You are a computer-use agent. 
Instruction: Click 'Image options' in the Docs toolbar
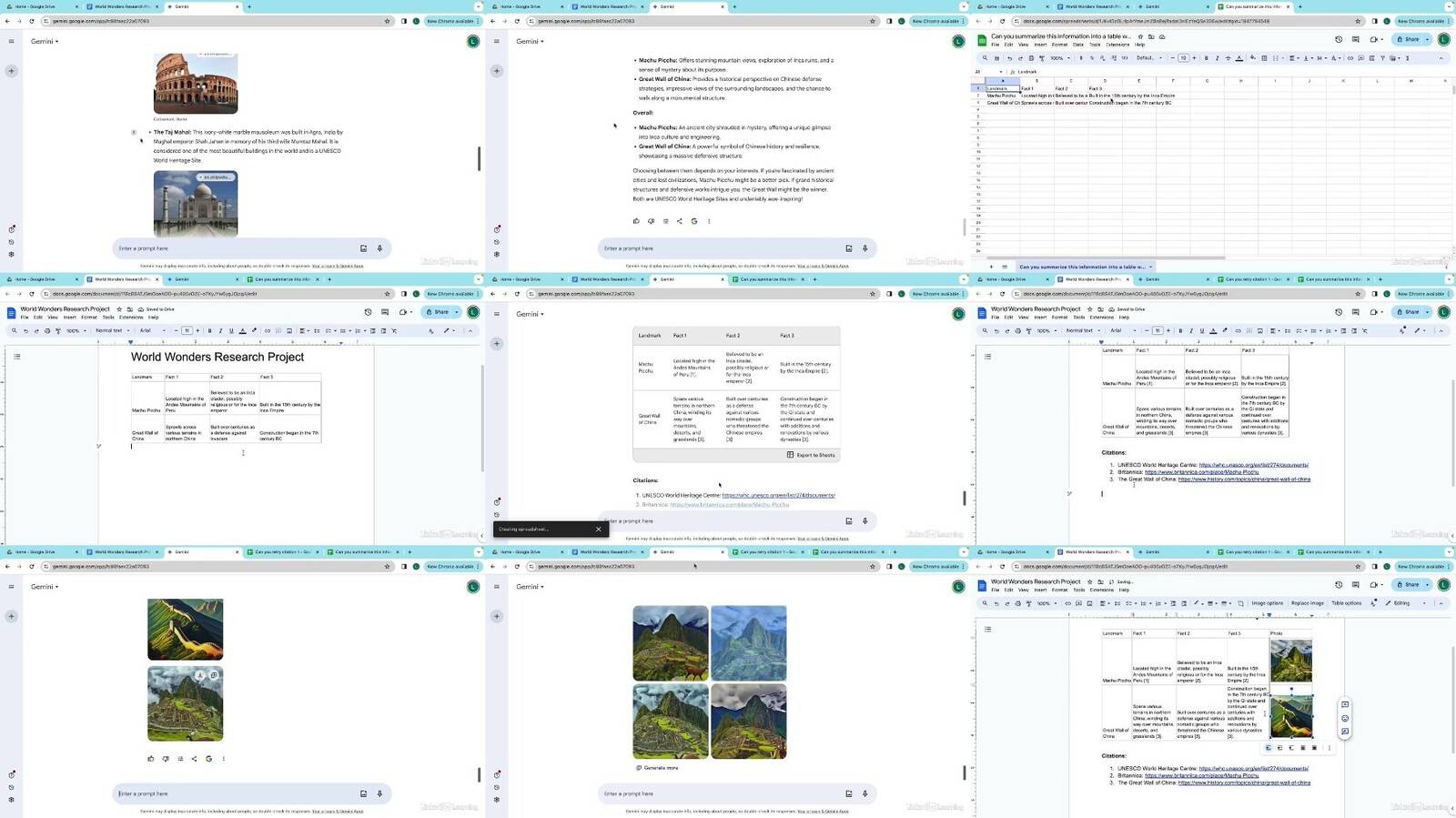pos(1267,603)
